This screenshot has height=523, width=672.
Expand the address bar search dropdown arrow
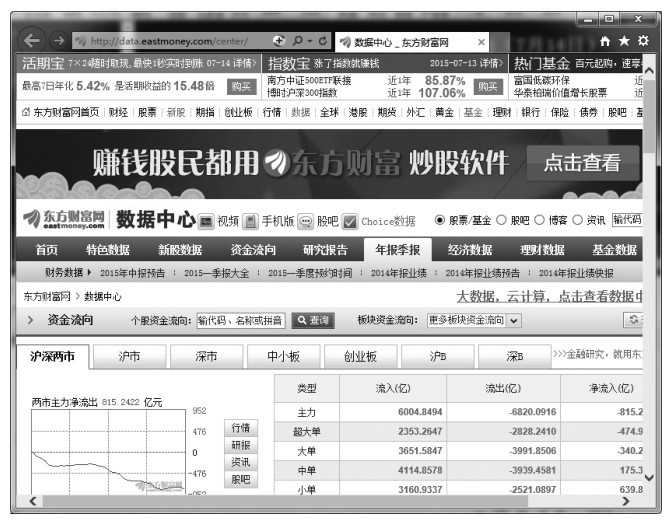309,41
